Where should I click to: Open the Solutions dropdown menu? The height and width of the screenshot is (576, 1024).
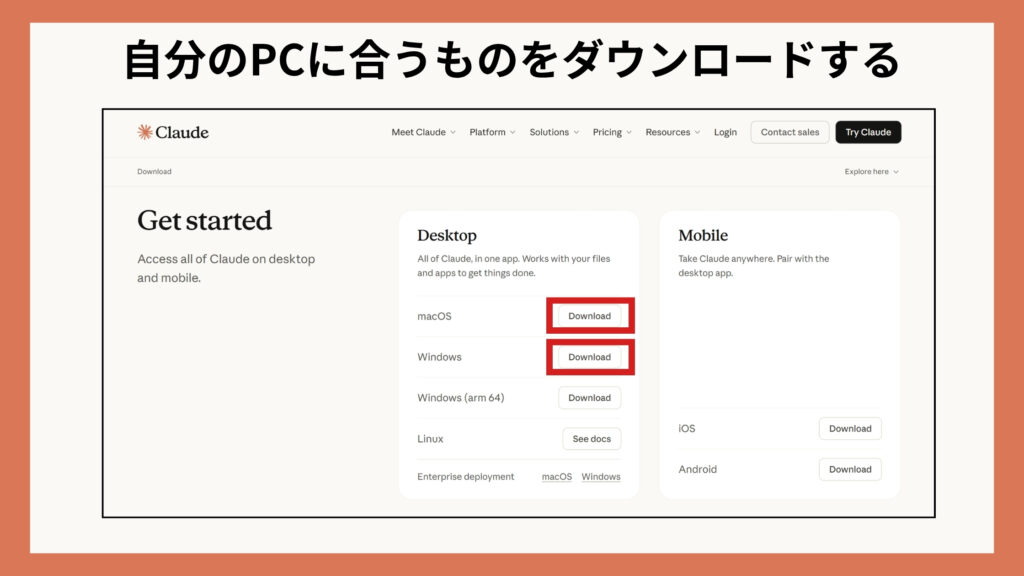pyautogui.click(x=554, y=132)
